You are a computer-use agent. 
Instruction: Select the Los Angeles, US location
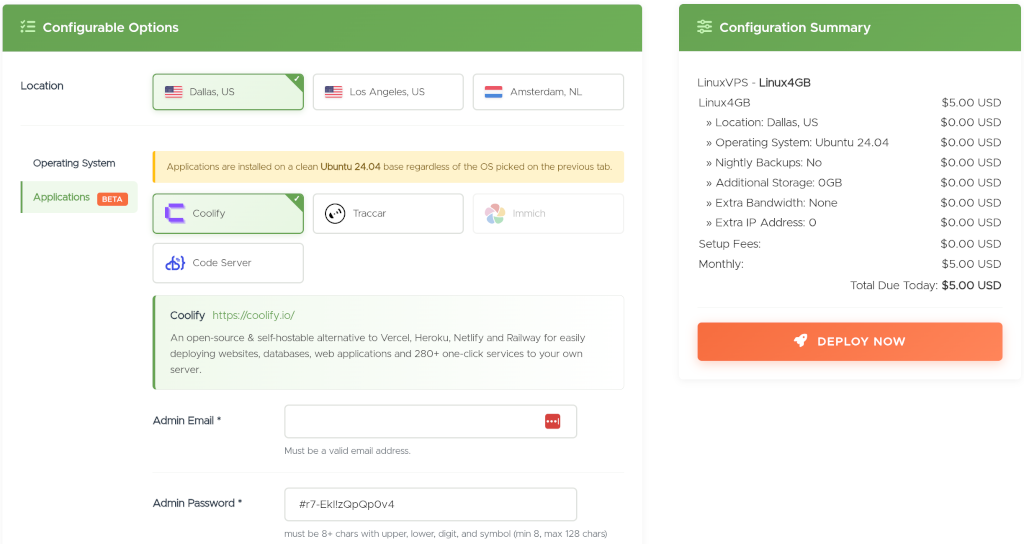tap(388, 92)
